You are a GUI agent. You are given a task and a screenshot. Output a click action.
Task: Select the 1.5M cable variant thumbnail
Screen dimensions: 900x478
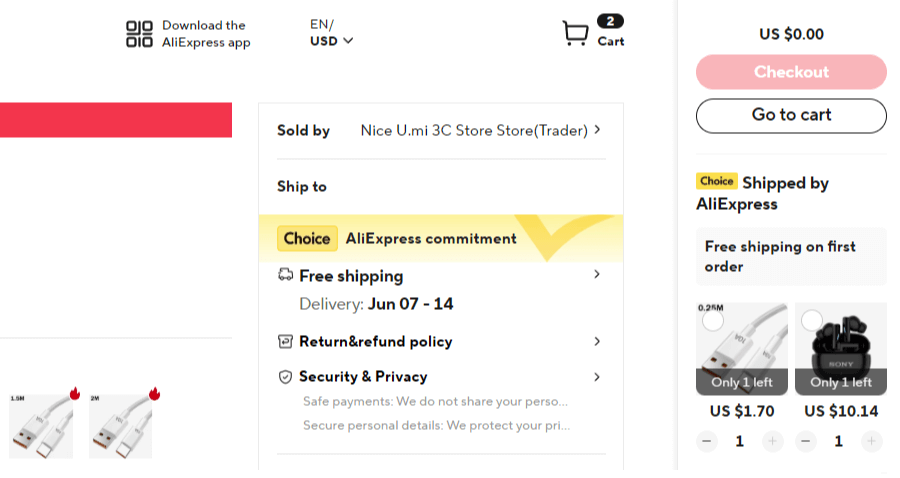click(x=41, y=426)
